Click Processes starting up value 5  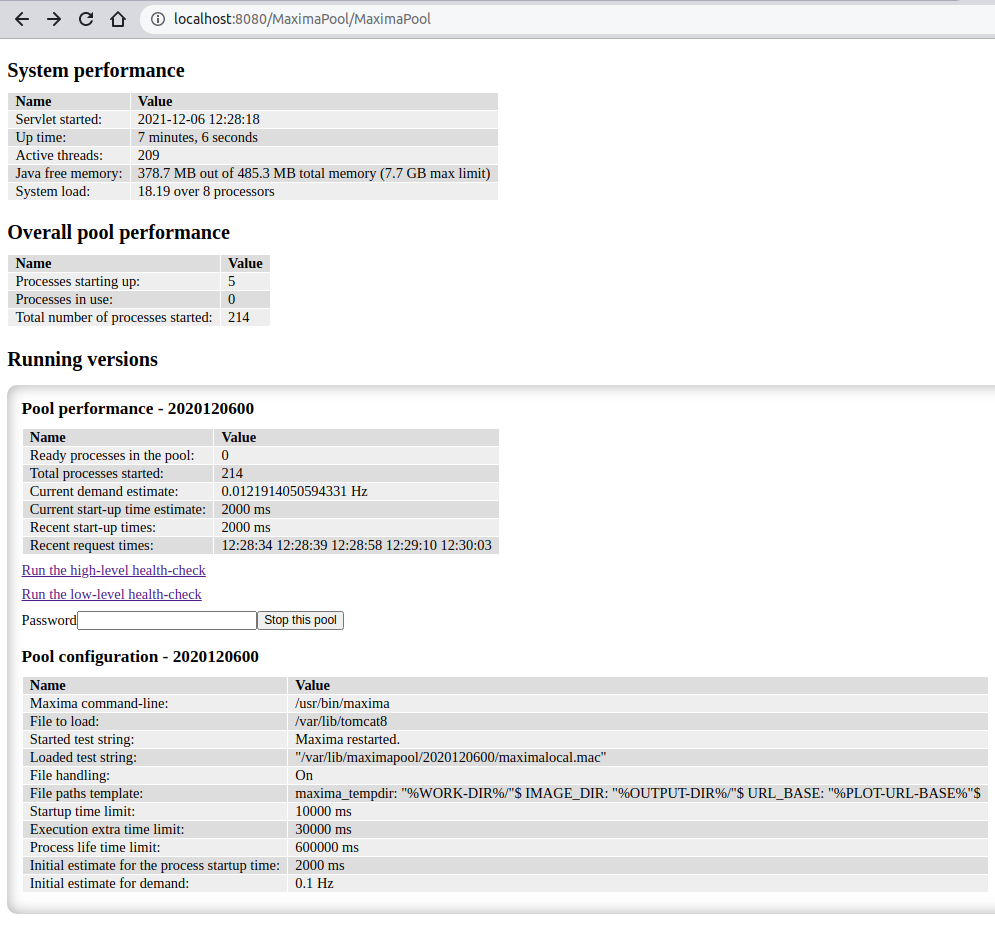coord(231,281)
